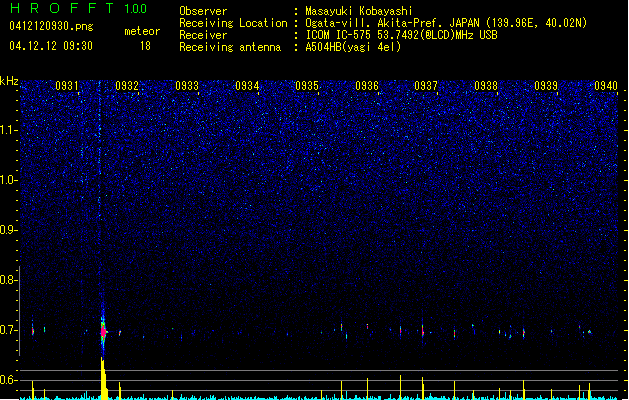The image size is (629, 400).
Task: Click the 0.7 kHz frequency label
Action: pyautogui.click(x=9, y=330)
